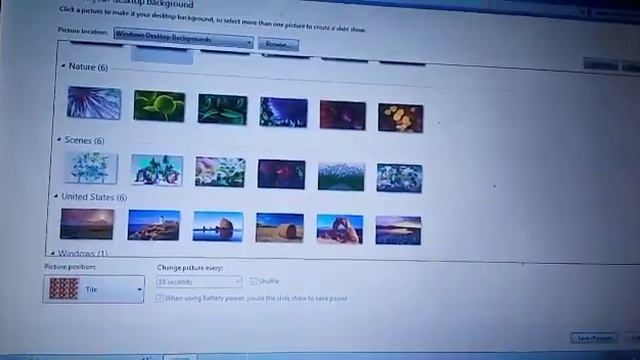Select the blue spiky flower Nature wallpaper
Screen dimensions: 640x360
pos(94,103)
